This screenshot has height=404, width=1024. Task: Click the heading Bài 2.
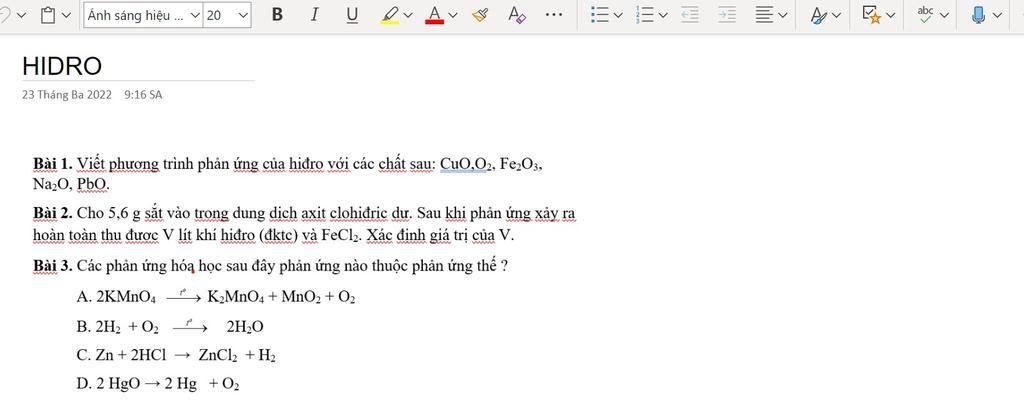53,213
